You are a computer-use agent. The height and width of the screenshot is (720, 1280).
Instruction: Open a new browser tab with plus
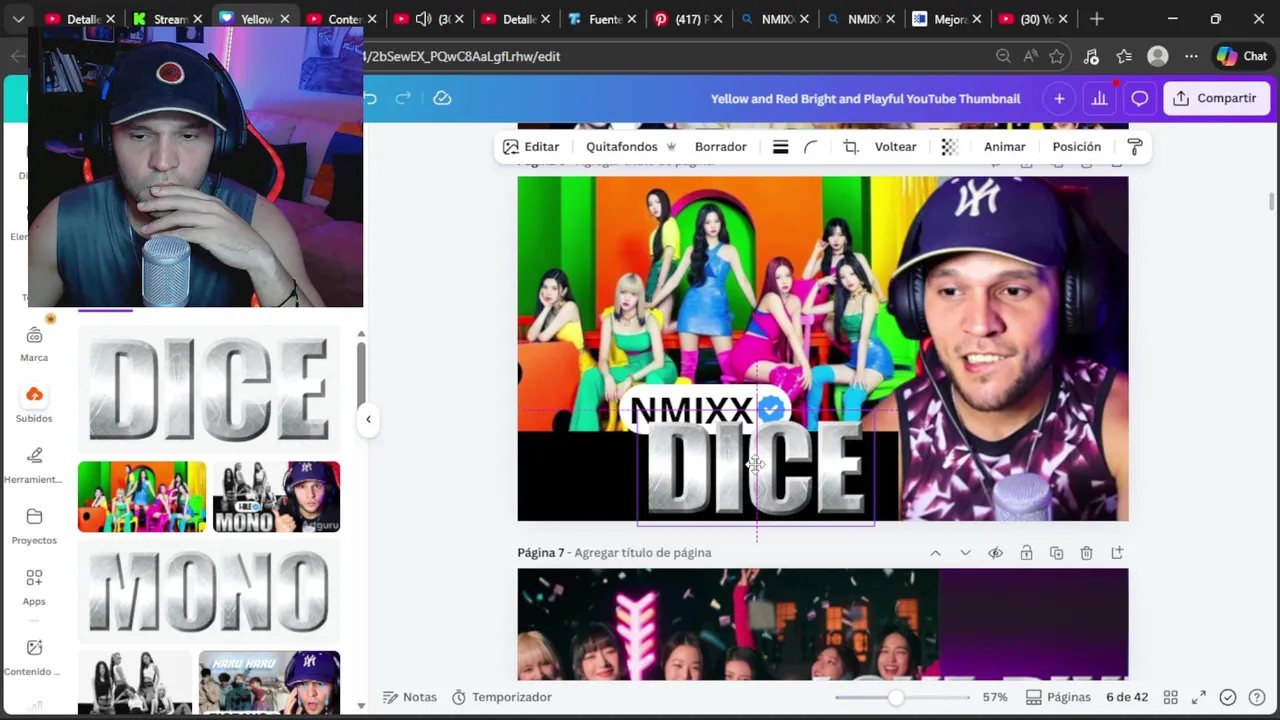pos(1097,19)
